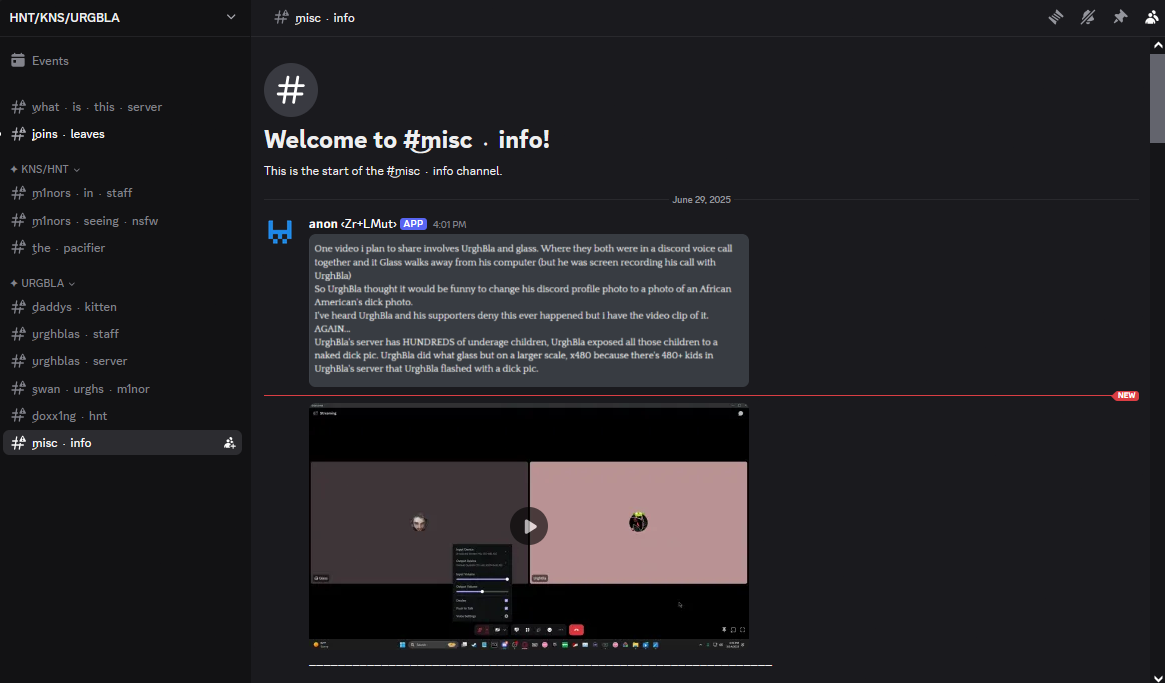
Task: Click the create invite icon on misc · info
Action: pyautogui.click(x=230, y=443)
